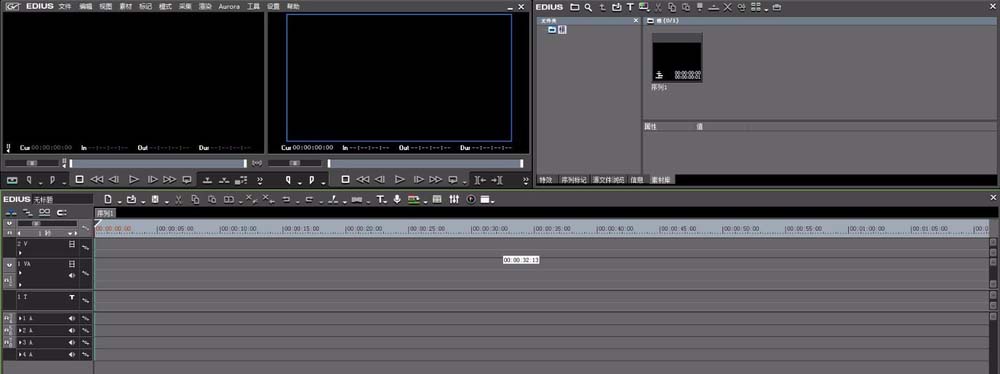The height and width of the screenshot is (374, 1000).
Task: Click the delete X icon in bin toolbar
Action: (727, 7)
